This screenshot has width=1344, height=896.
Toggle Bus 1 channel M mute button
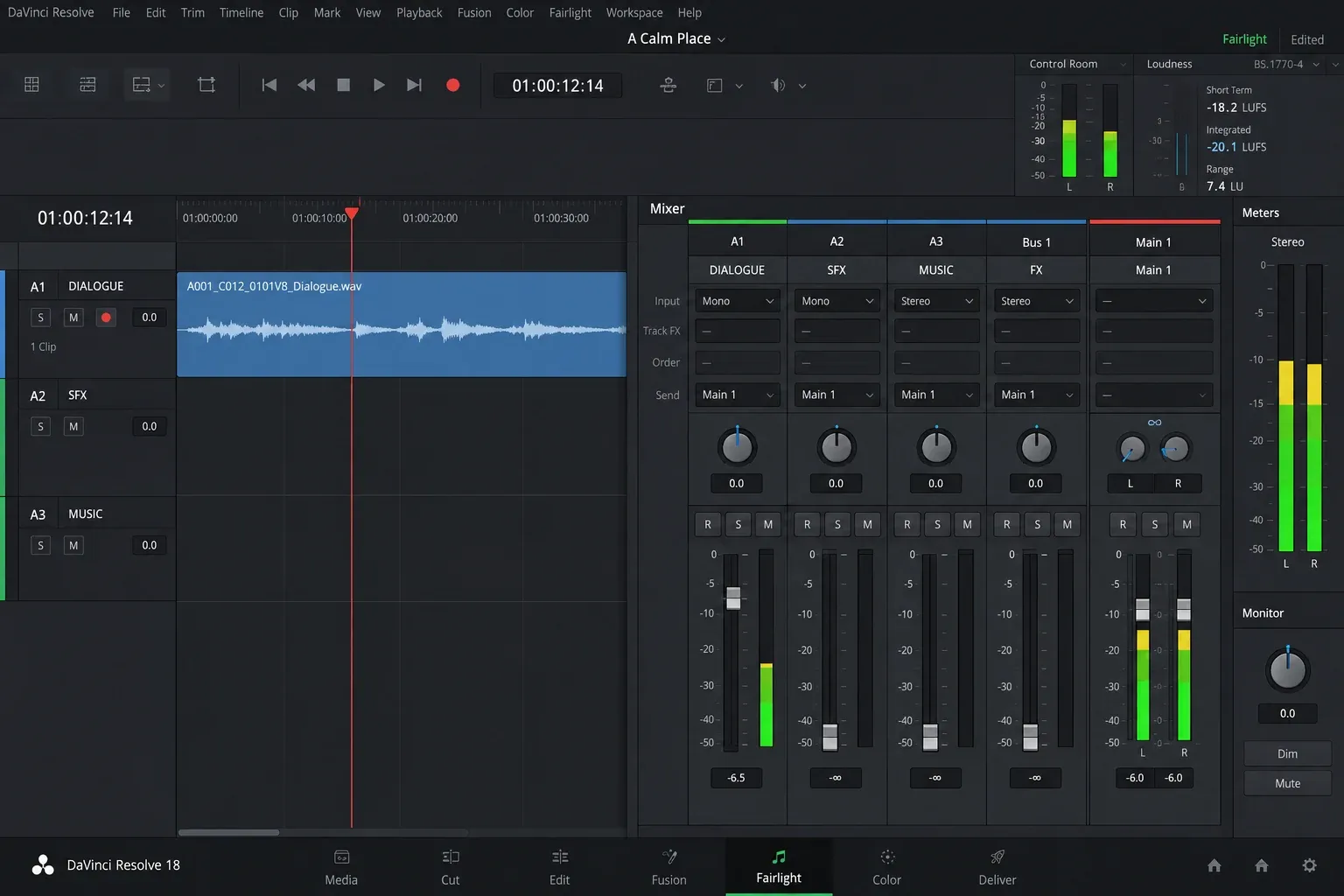coord(1067,524)
